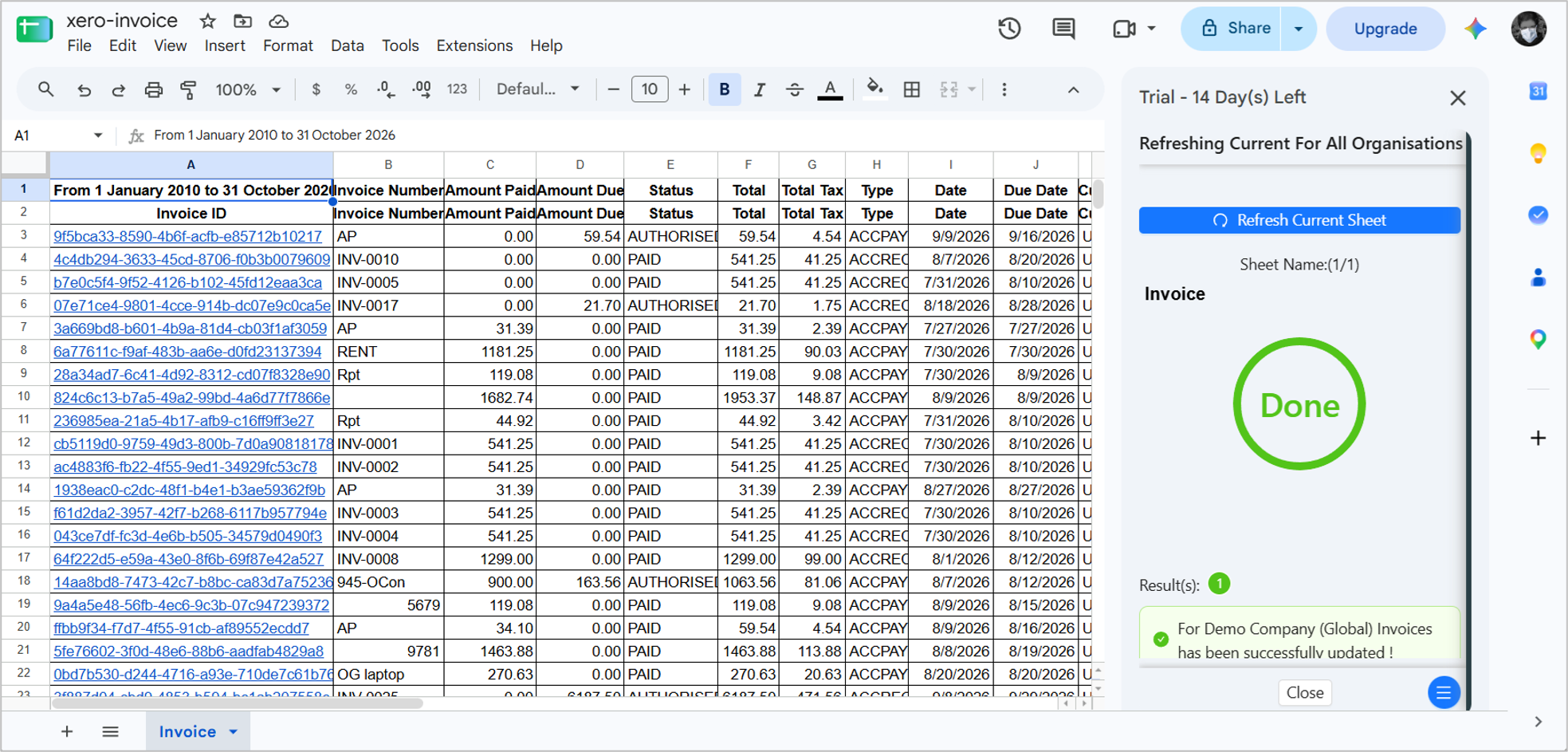Open Google Keep lightbulb icon
The width and height of the screenshot is (1568, 752).
[x=1538, y=153]
